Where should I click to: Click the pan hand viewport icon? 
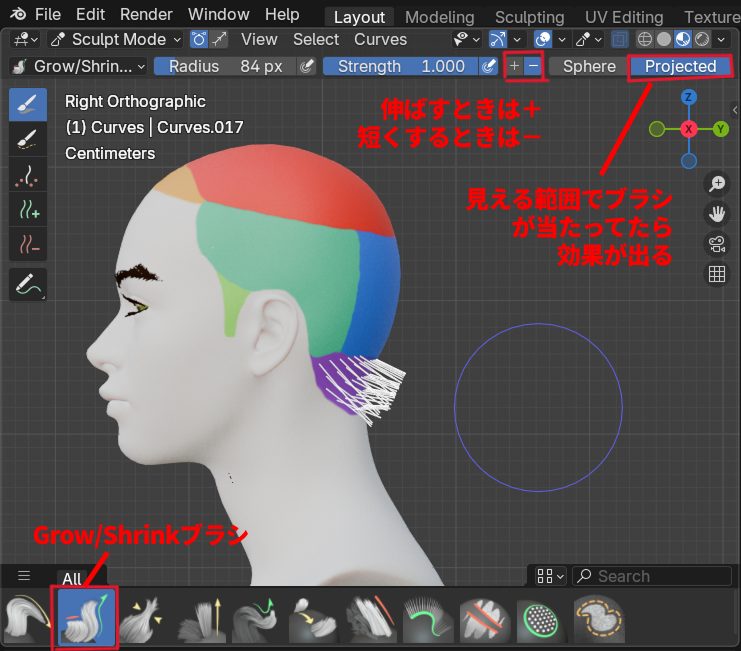coord(716,213)
